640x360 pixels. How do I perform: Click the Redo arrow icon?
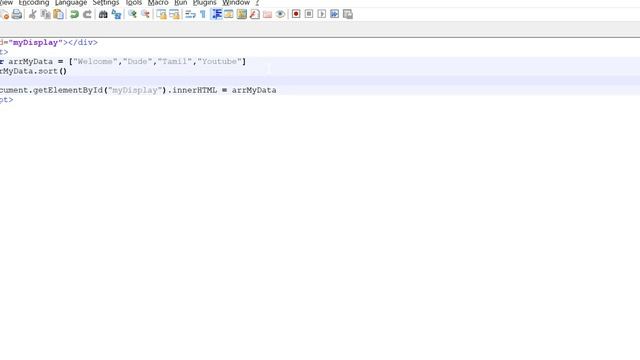(87, 14)
